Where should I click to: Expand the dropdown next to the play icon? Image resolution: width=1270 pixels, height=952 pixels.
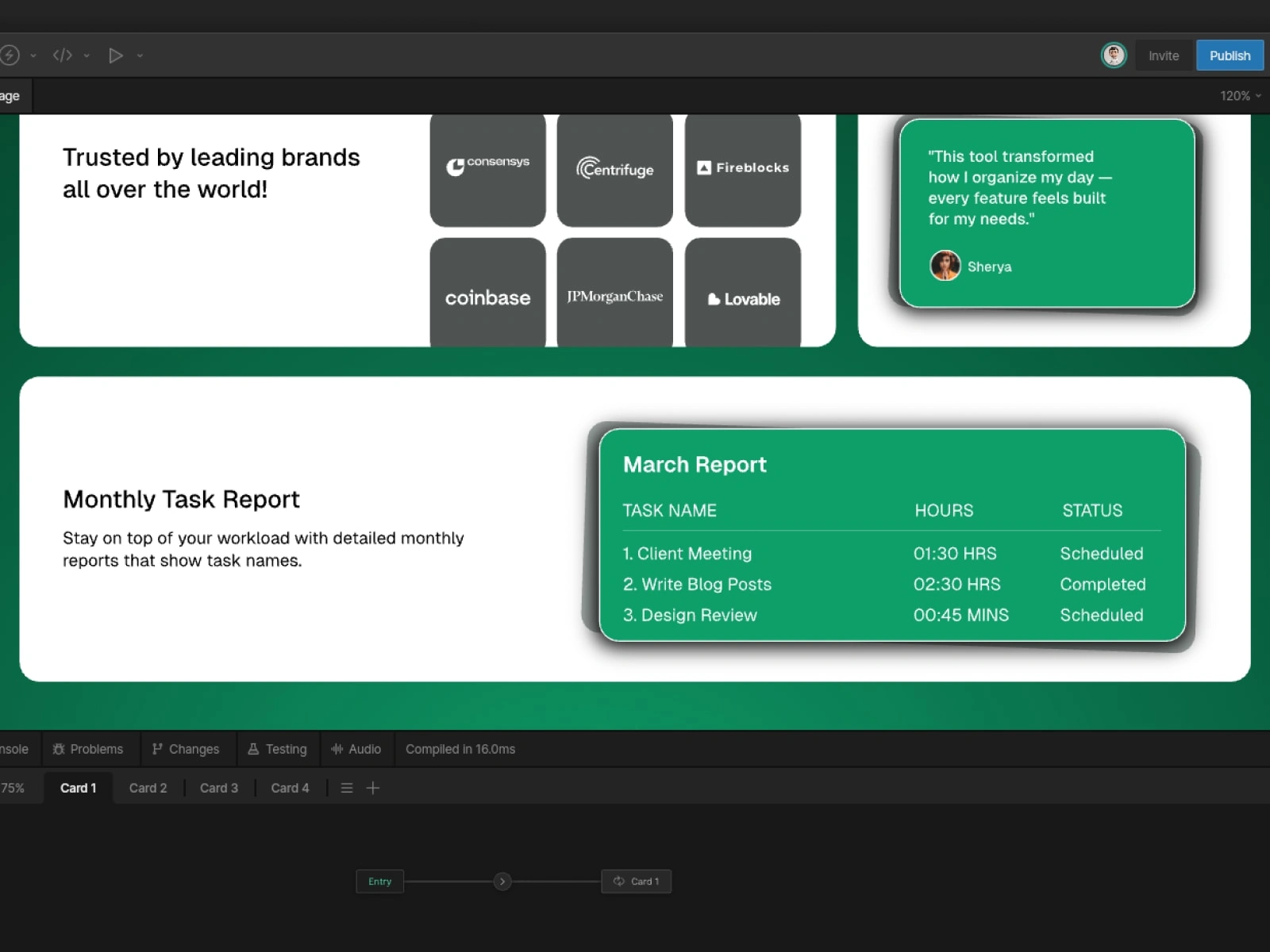[140, 56]
